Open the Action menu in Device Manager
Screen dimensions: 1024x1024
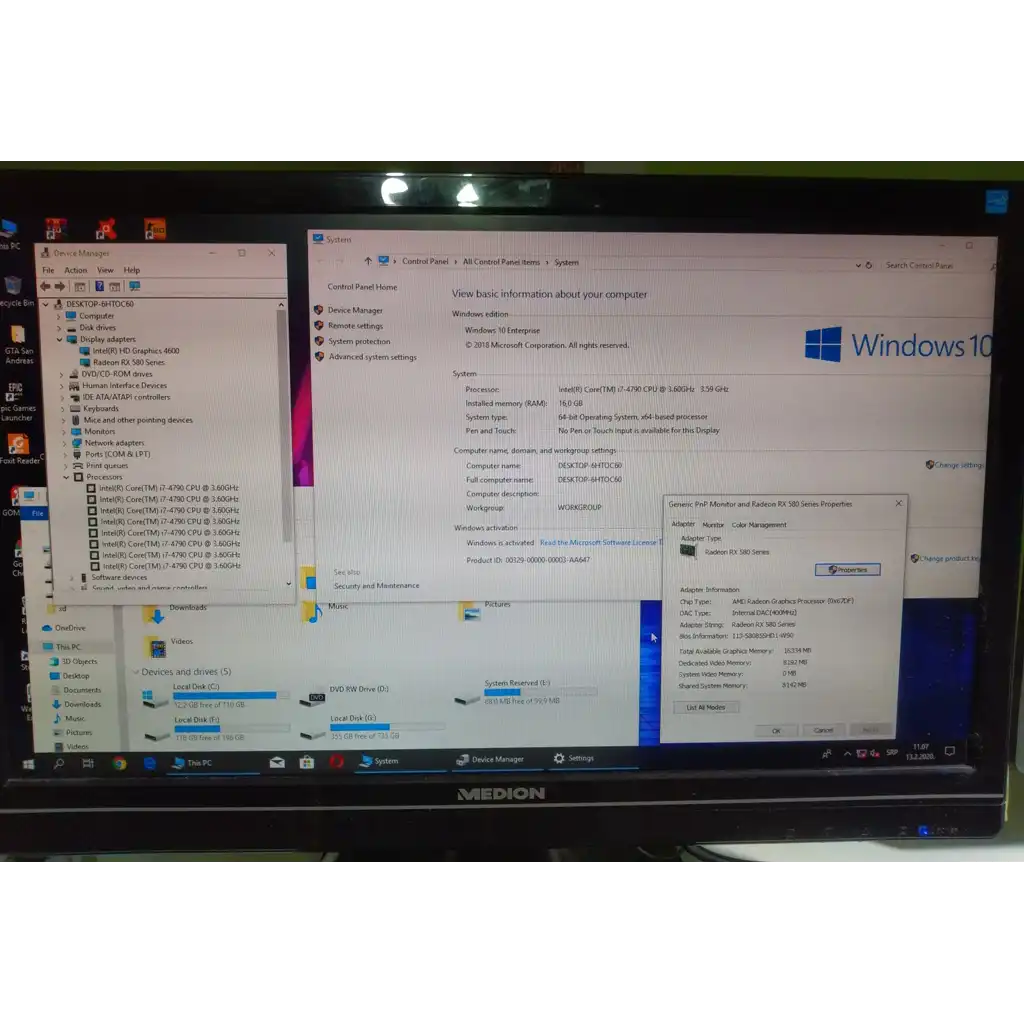click(76, 270)
